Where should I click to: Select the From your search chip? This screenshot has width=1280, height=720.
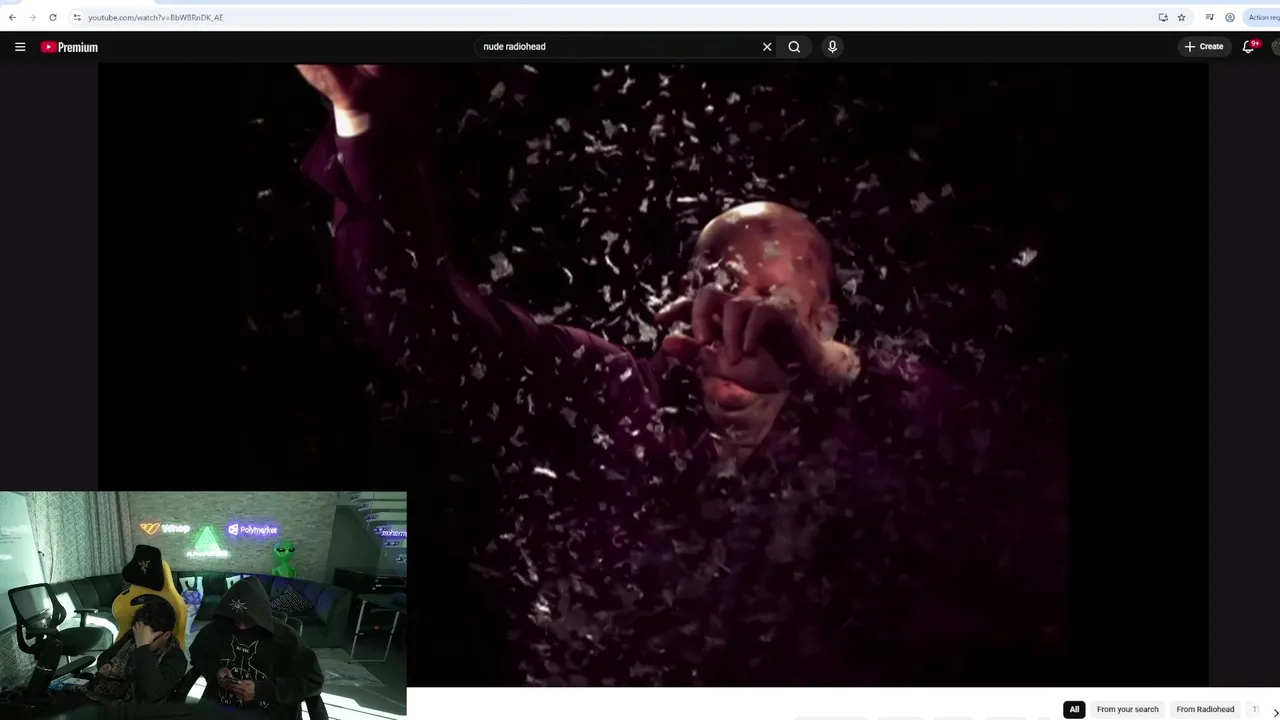click(1127, 709)
